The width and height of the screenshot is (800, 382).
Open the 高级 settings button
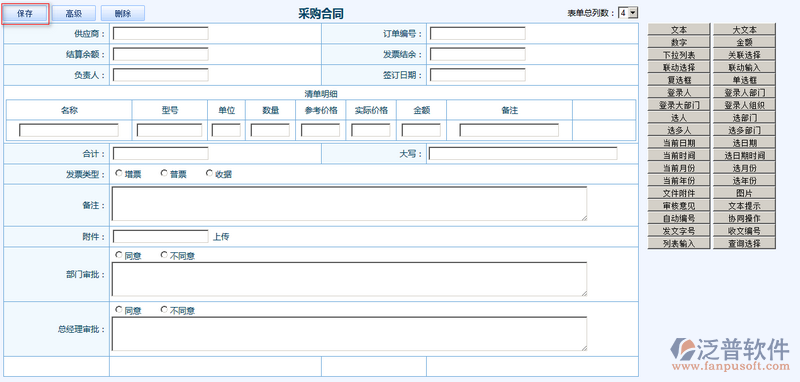coord(73,14)
